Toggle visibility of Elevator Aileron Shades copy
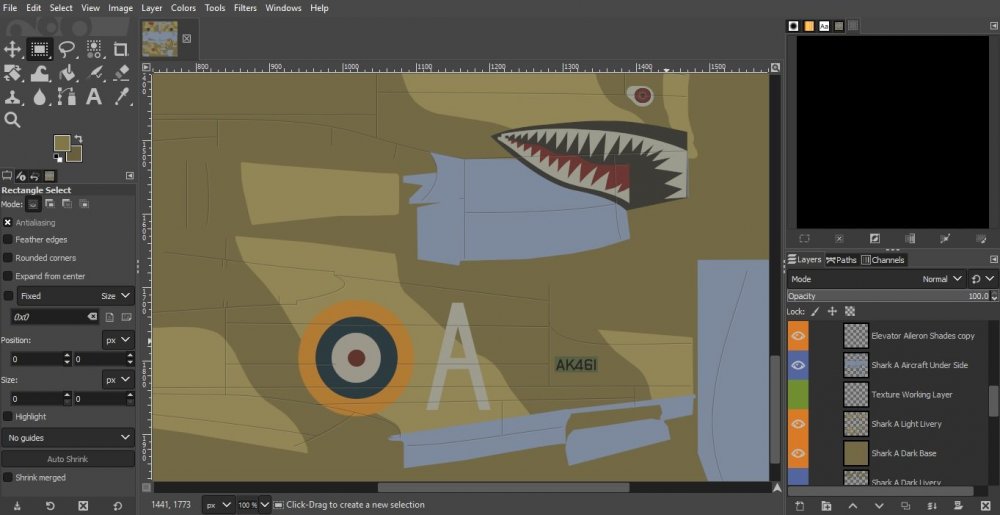 click(798, 336)
